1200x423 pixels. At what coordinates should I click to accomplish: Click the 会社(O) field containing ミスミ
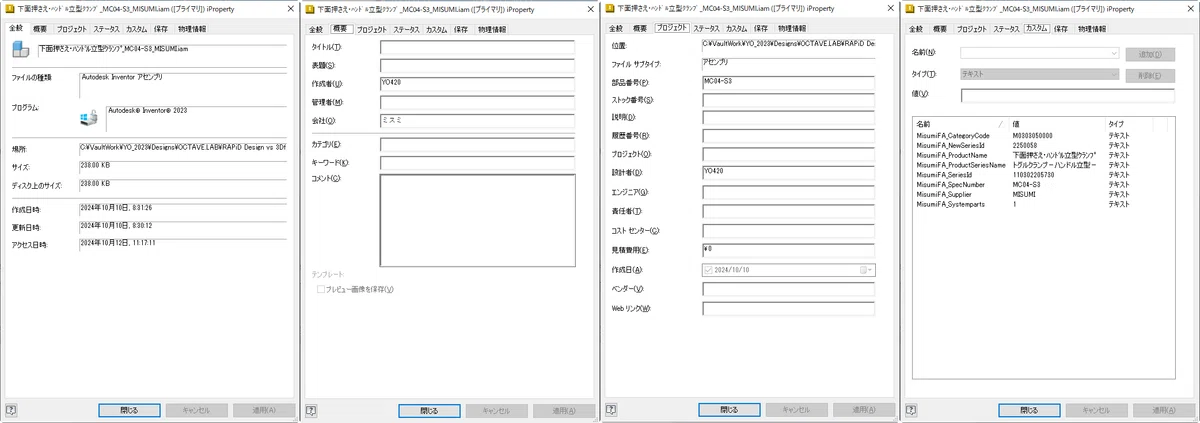[x=477, y=120]
